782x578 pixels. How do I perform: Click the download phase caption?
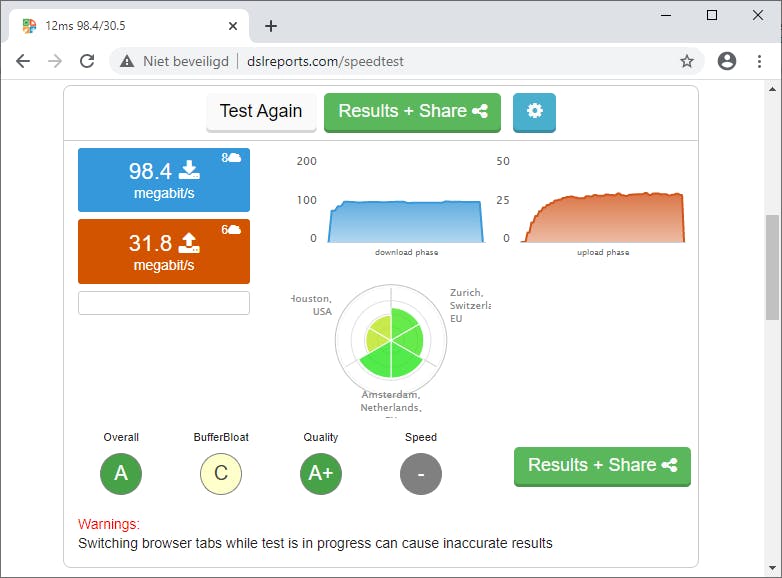(406, 252)
